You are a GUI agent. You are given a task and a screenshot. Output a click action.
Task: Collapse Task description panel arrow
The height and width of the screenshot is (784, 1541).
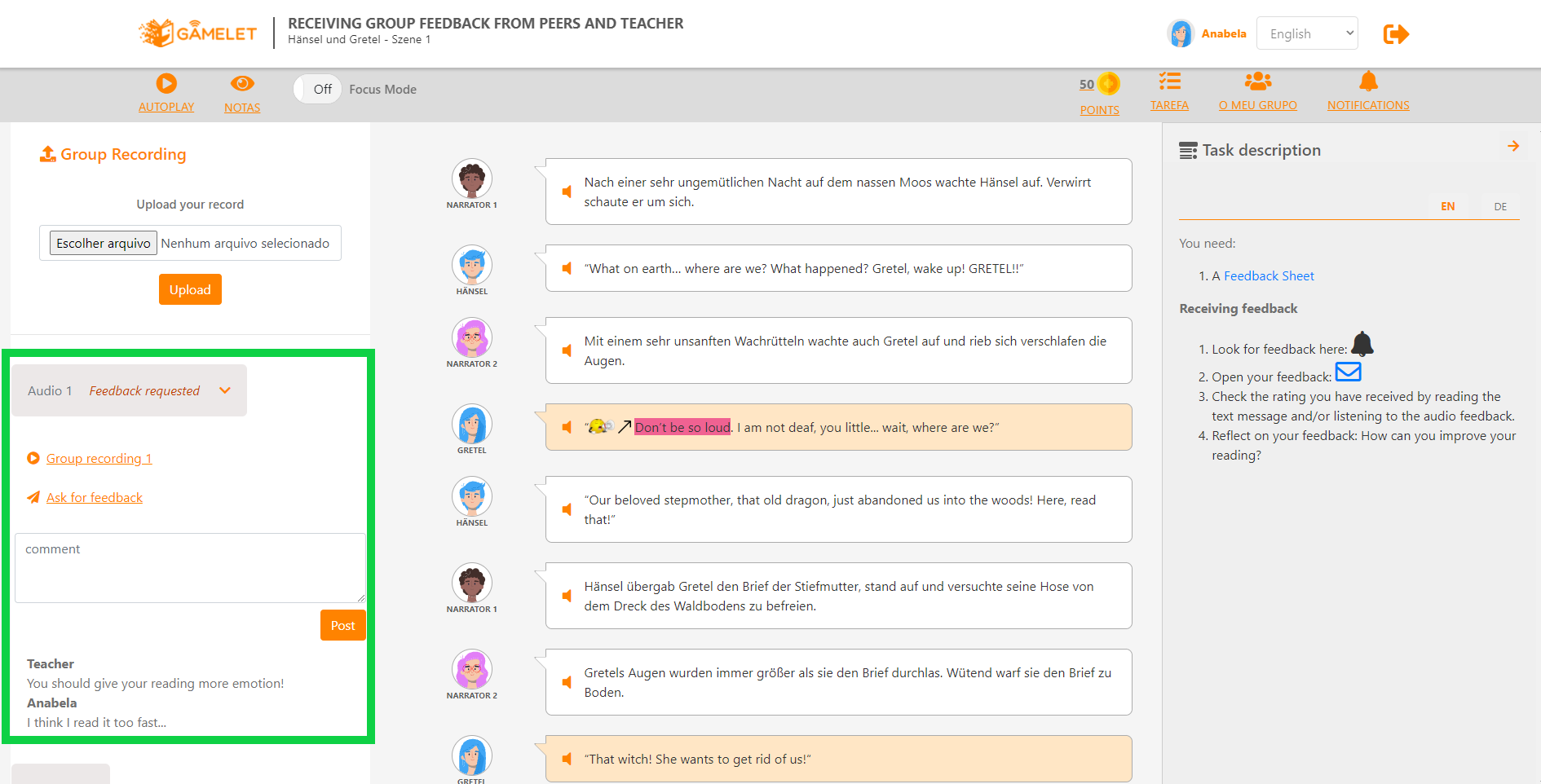pos(1513,146)
